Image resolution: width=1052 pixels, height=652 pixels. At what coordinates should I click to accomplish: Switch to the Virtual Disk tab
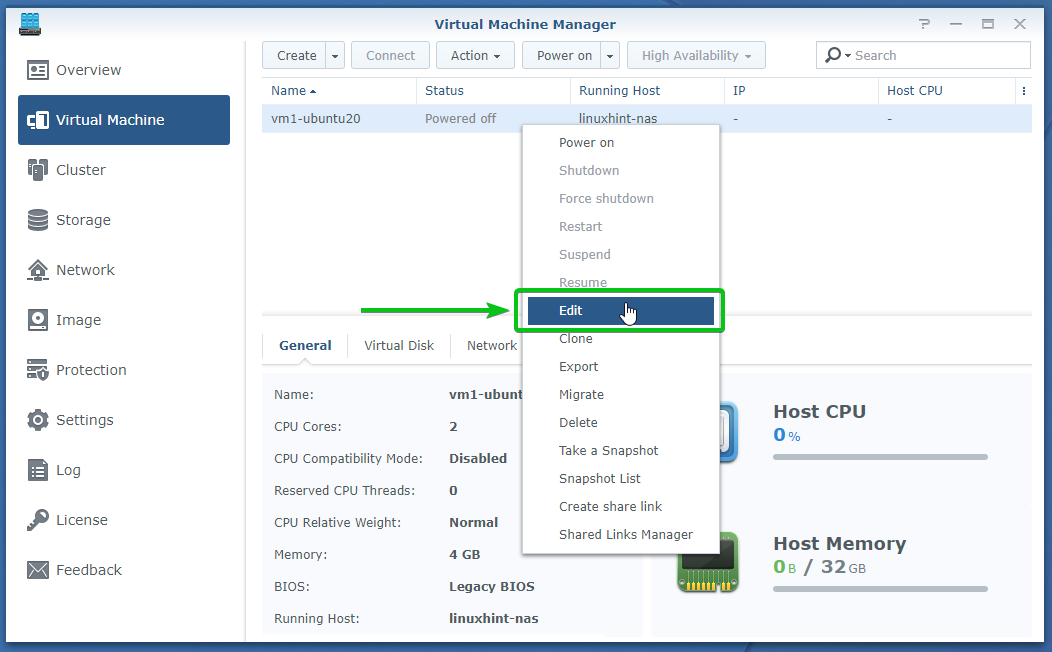[x=399, y=346]
